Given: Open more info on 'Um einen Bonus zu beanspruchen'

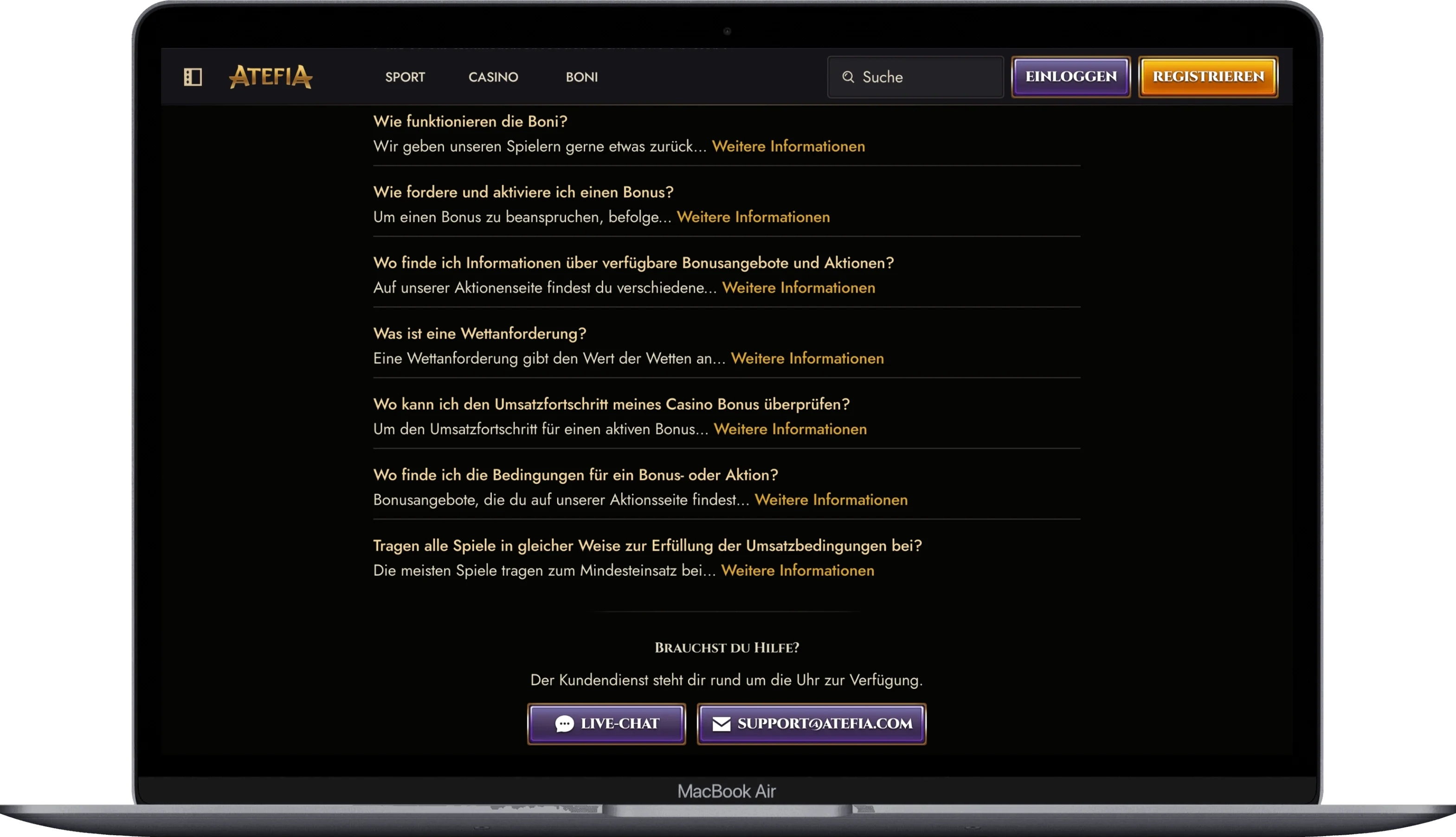Looking at the screenshot, I should coord(753,217).
